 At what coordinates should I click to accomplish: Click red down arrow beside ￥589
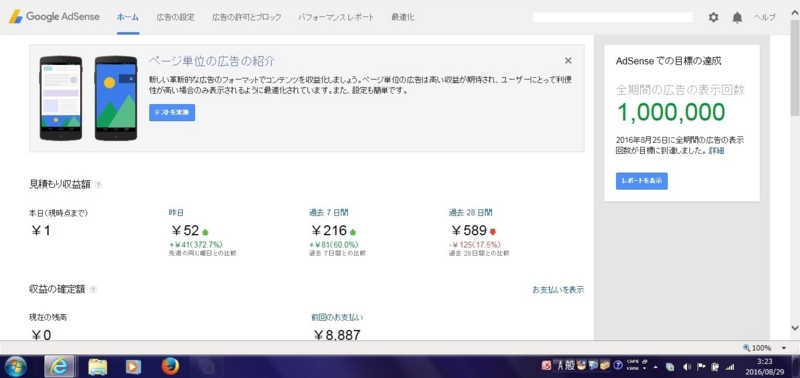[x=493, y=231]
